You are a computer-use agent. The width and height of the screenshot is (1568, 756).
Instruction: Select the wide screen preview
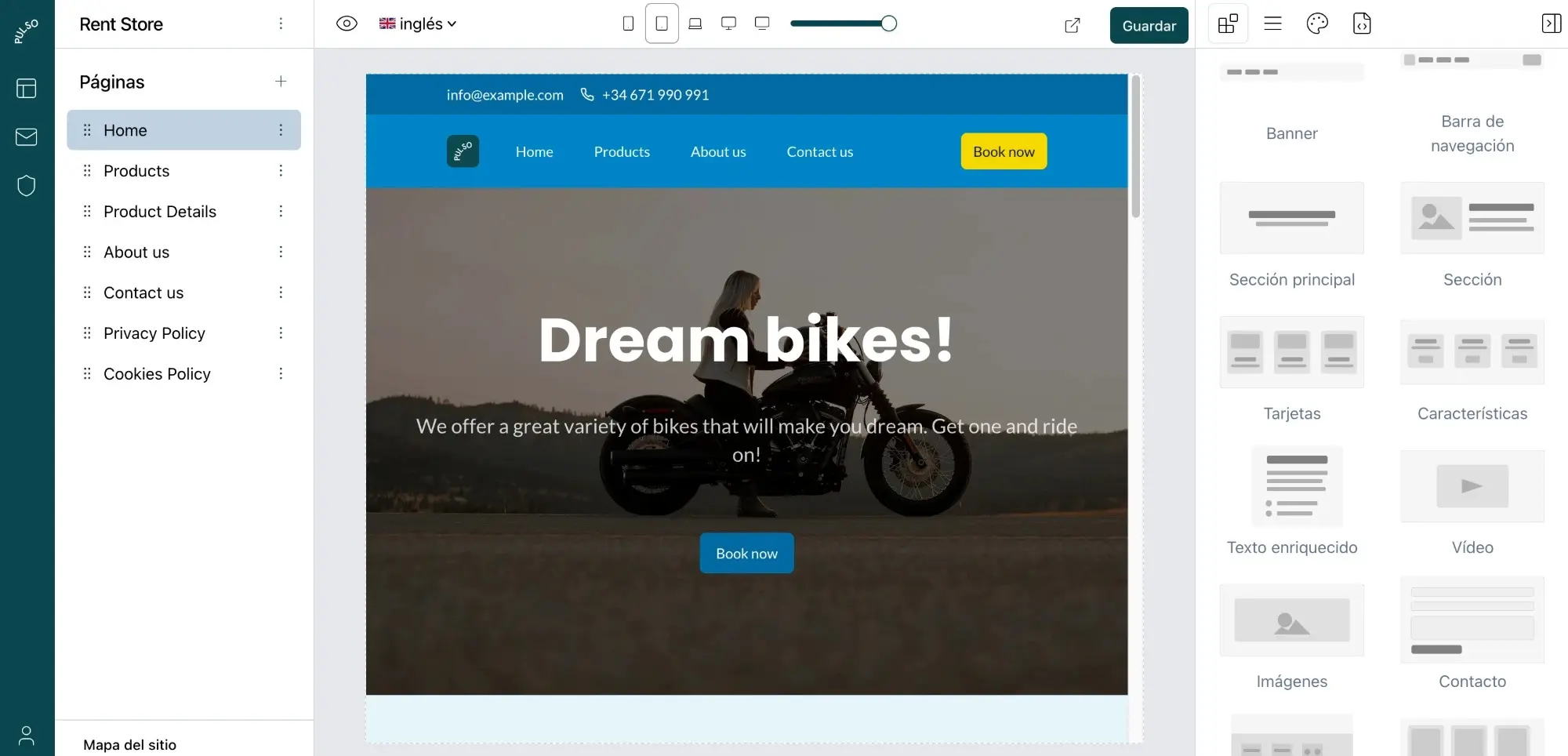[762, 24]
